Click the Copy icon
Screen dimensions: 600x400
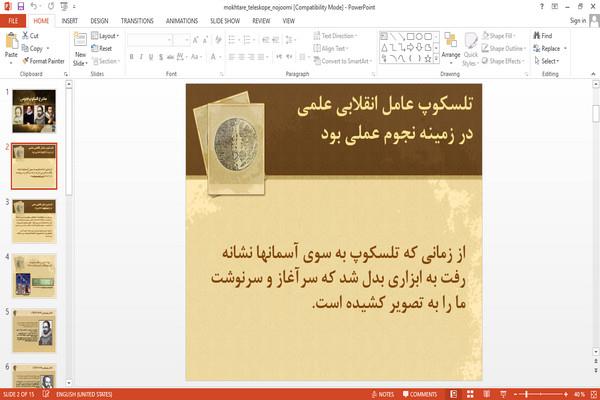25,48
